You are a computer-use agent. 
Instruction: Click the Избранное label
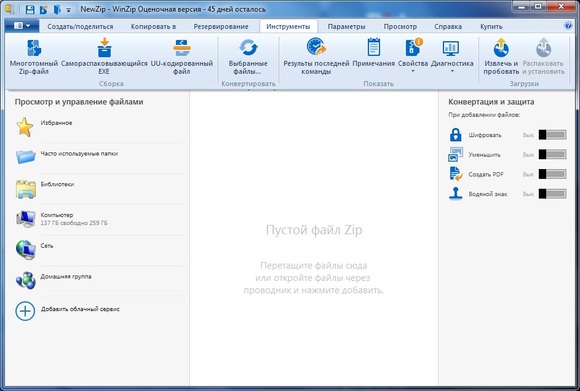[56, 123]
